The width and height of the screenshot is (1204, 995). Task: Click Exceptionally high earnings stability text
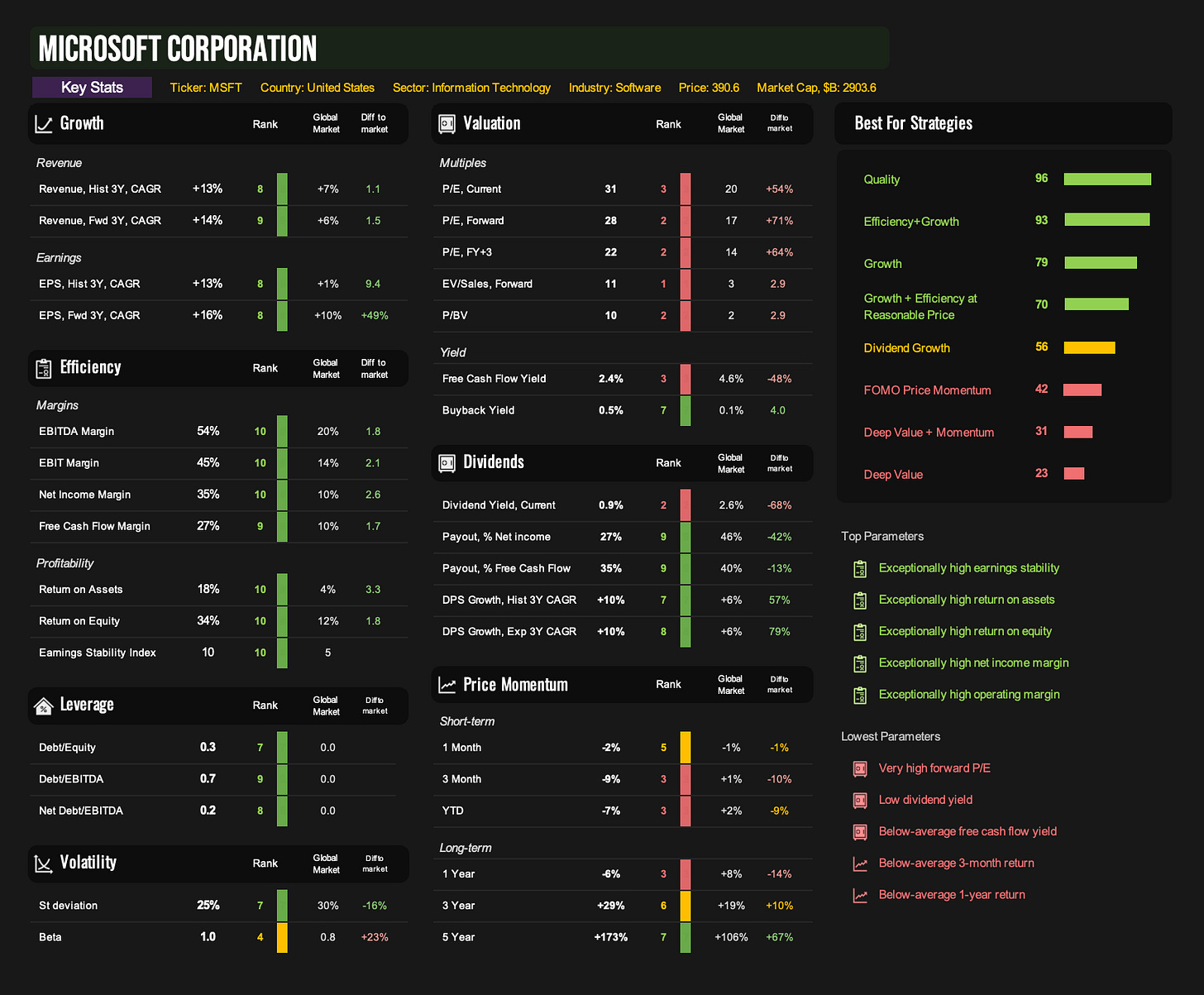tap(968, 568)
